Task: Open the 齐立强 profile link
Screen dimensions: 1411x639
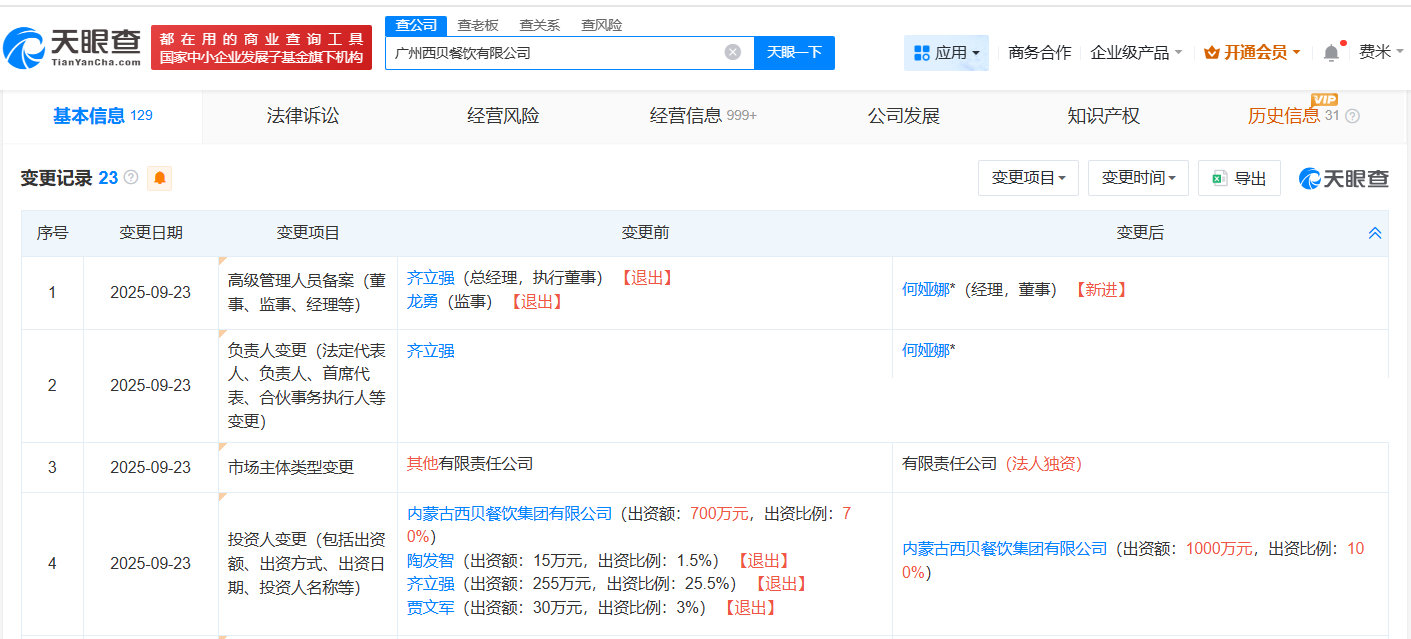Action: point(430,277)
